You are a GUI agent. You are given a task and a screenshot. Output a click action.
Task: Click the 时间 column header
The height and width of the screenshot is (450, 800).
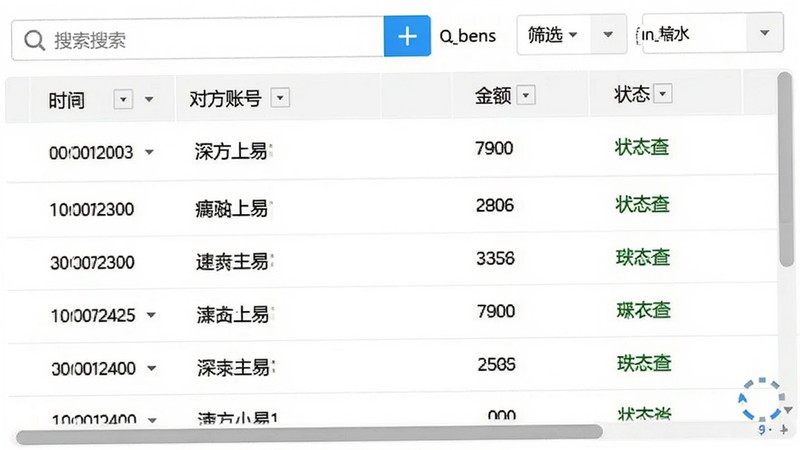pos(66,101)
